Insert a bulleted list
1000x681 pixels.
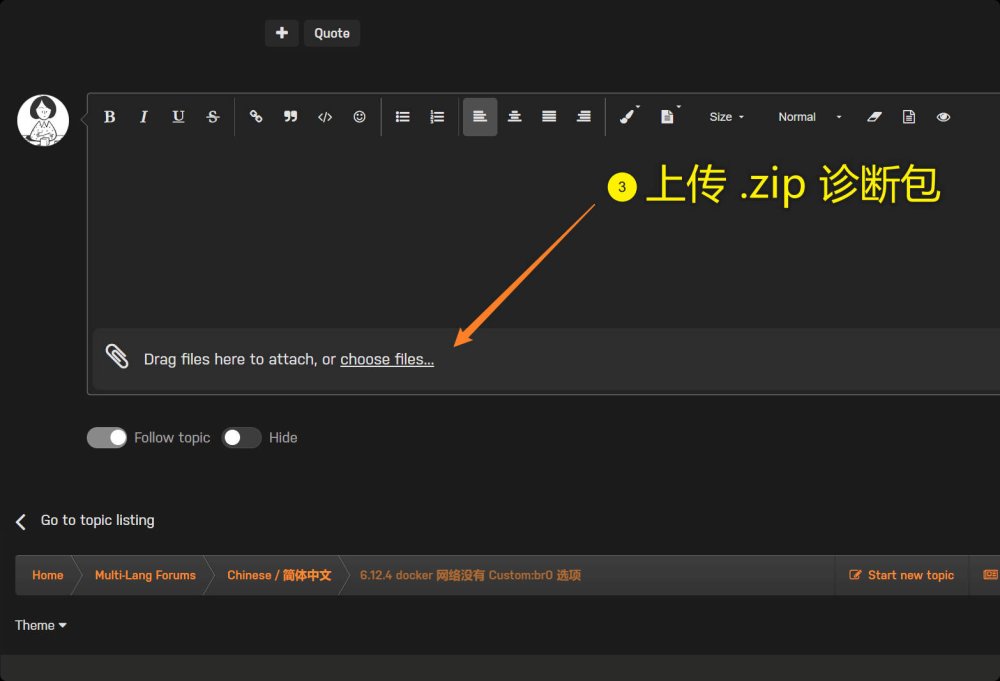[402, 117]
